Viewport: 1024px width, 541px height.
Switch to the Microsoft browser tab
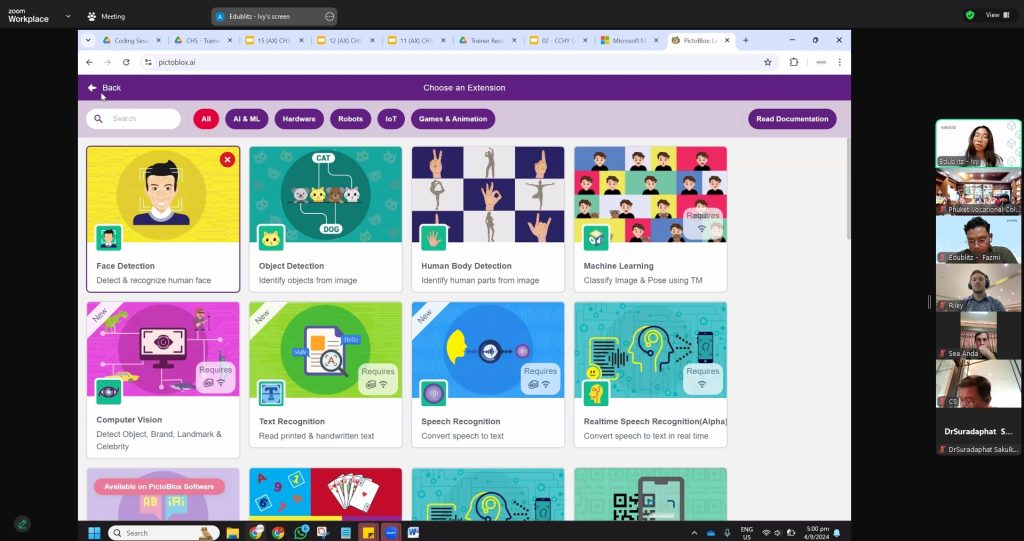(630, 41)
